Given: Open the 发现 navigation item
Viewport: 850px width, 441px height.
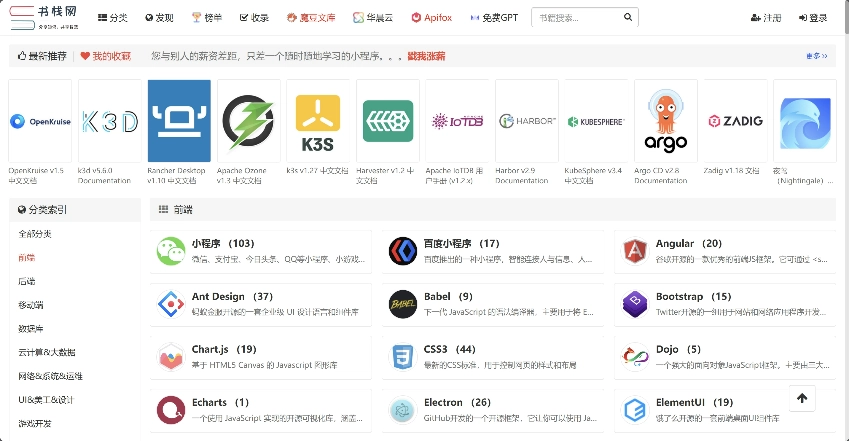Looking at the screenshot, I should tap(159, 18).
